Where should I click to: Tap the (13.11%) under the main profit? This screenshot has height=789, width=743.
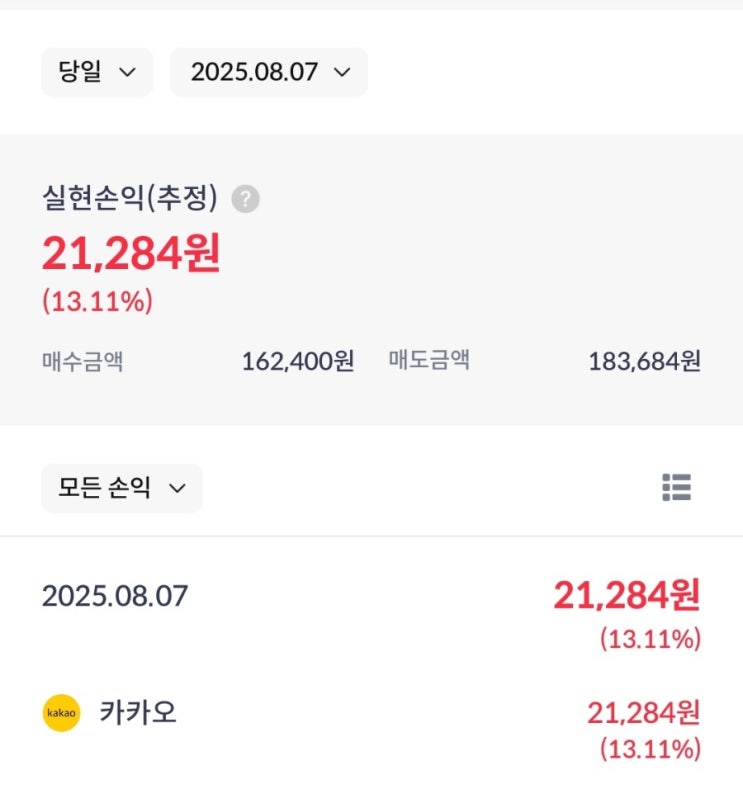tap(97, 302)
